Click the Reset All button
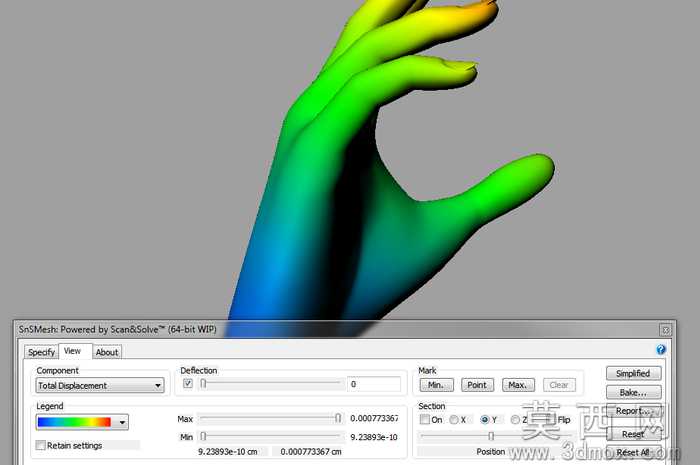This screenshot has width=700, height=465. 633,452
